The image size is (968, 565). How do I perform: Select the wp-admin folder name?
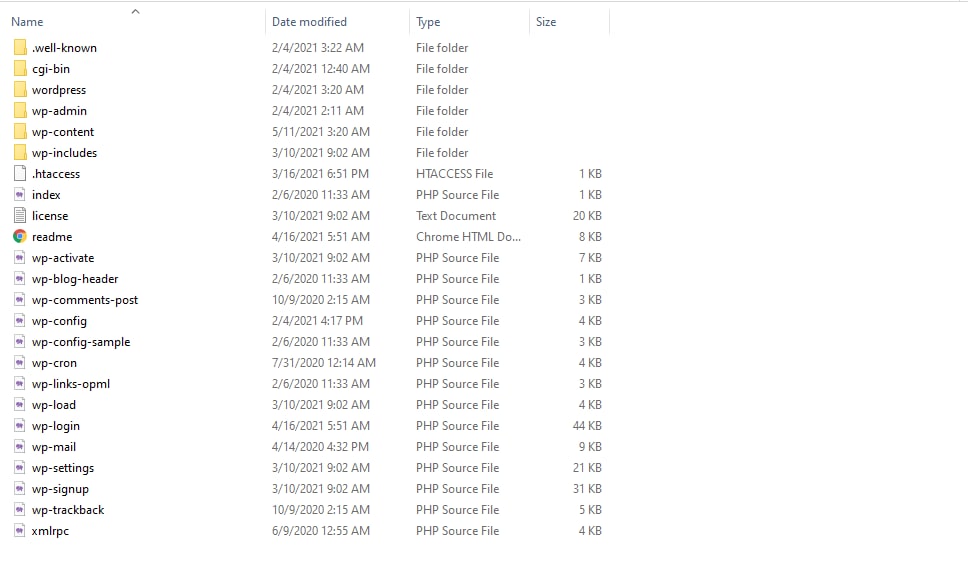(x=59, y=111)
